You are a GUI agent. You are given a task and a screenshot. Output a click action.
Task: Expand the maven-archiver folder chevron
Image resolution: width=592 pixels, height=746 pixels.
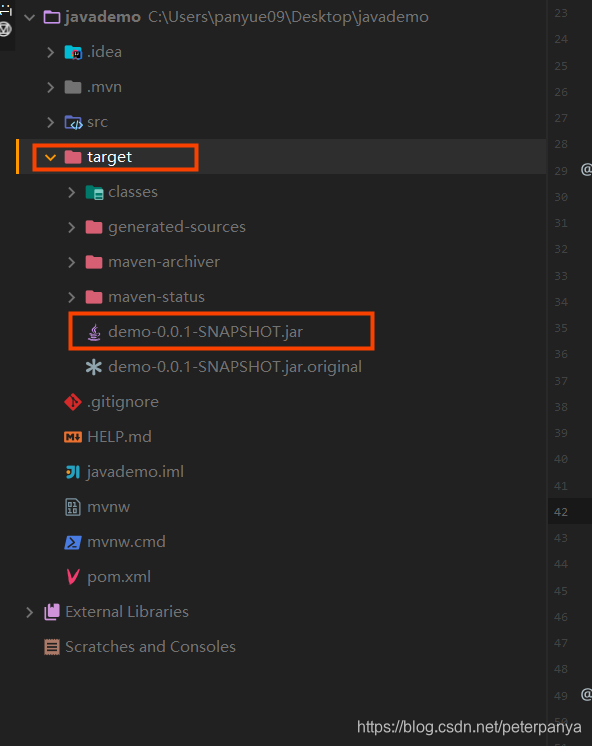(72, 262)
